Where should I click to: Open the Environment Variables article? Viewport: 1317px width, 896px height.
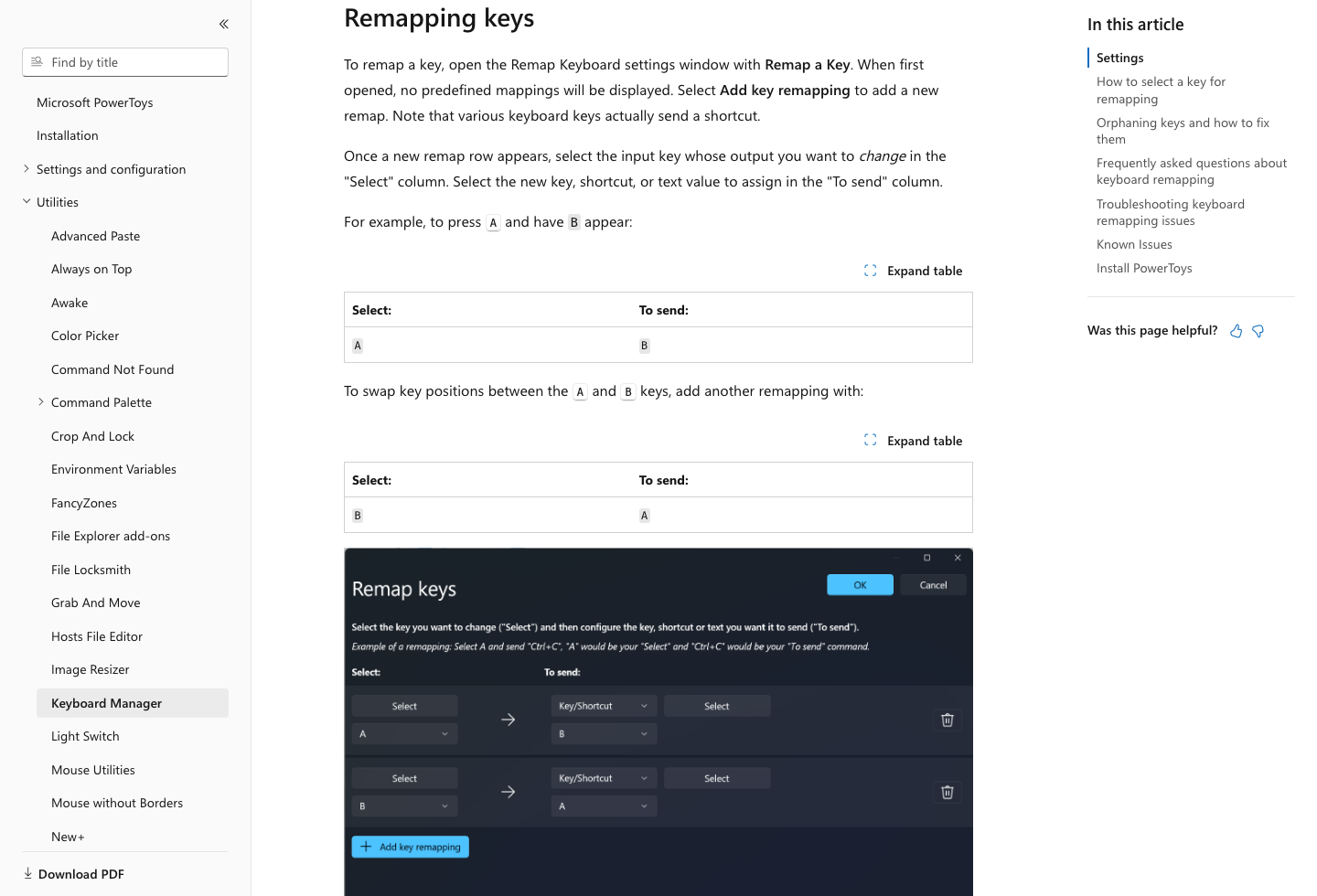[113, 469]
